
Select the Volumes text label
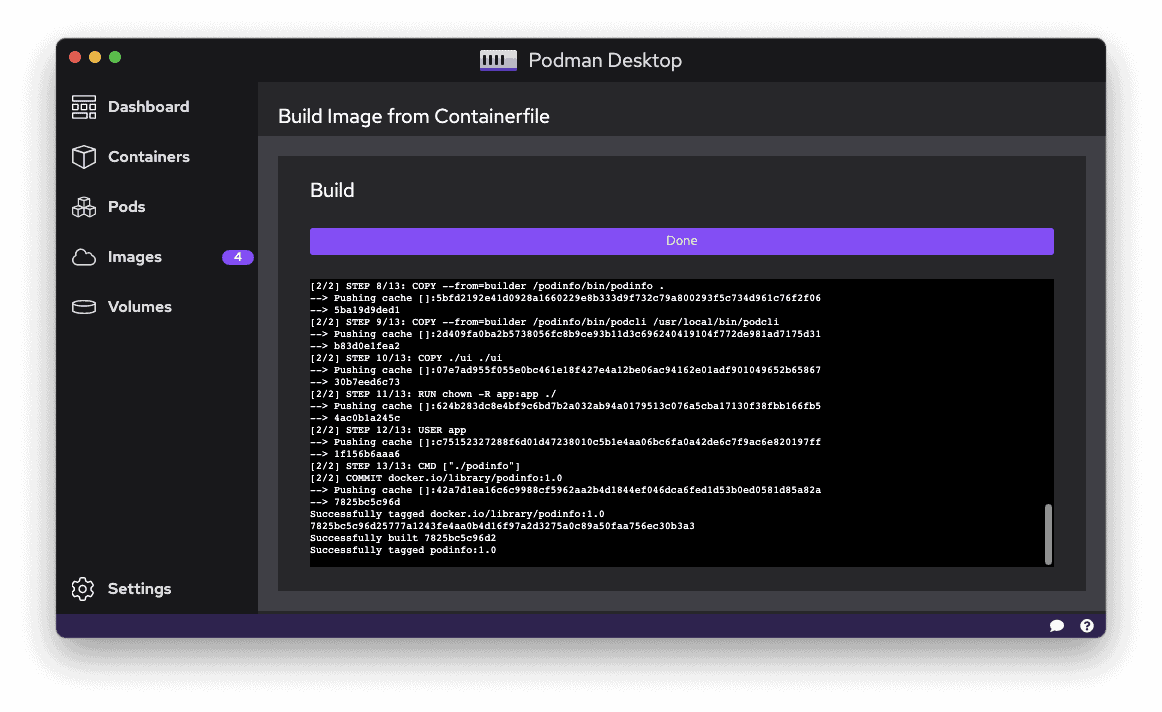click(139, 307)
